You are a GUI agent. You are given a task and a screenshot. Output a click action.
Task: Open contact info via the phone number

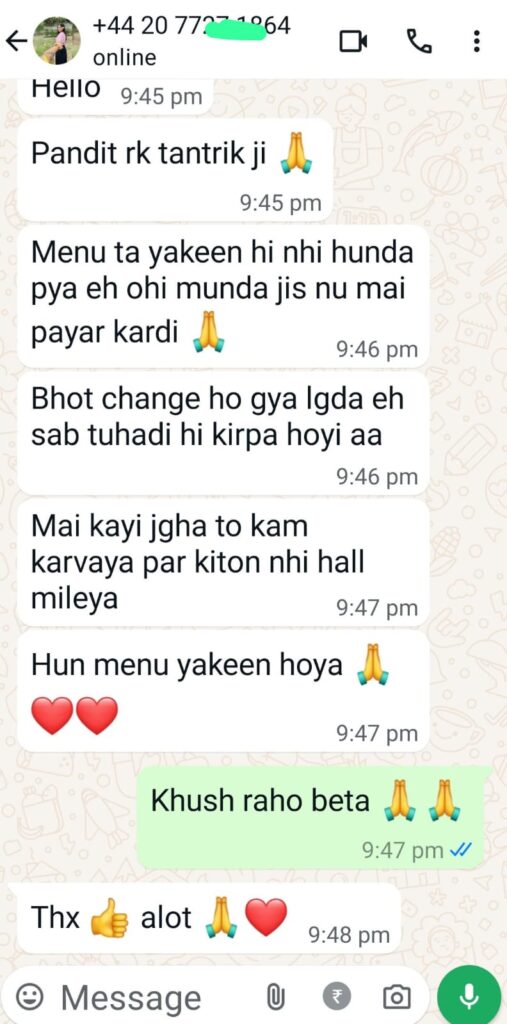pyautogui.click(x=191, y=26)
